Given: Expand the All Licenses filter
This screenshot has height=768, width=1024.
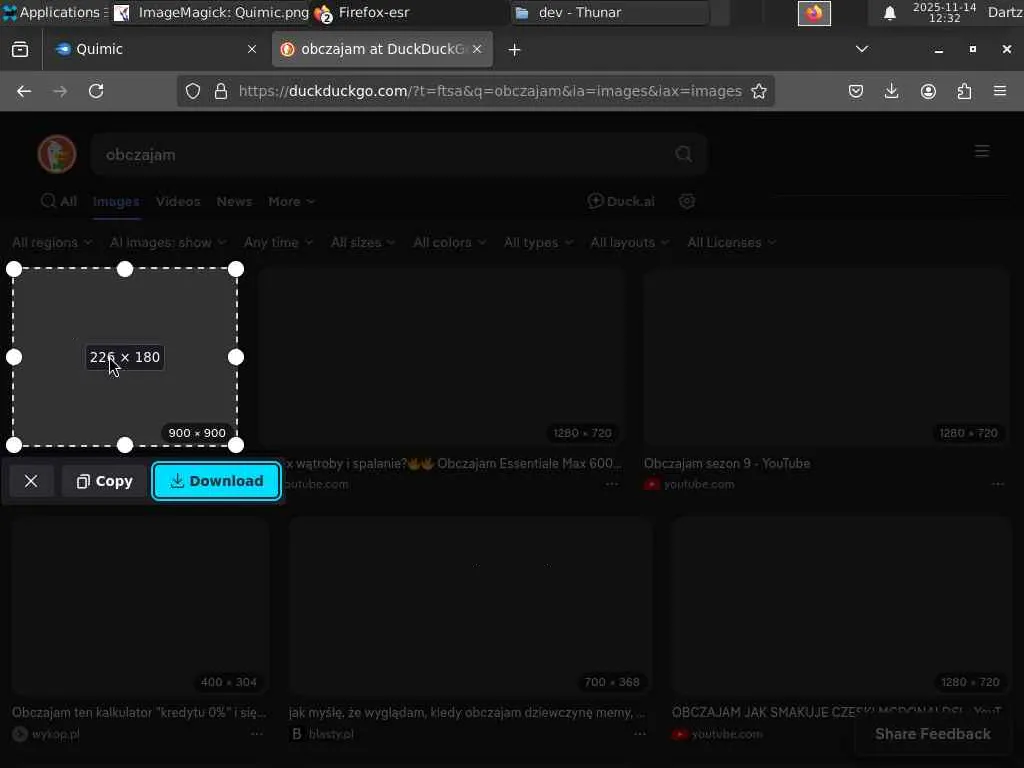Looking at the screenshot, I should 731,243.
